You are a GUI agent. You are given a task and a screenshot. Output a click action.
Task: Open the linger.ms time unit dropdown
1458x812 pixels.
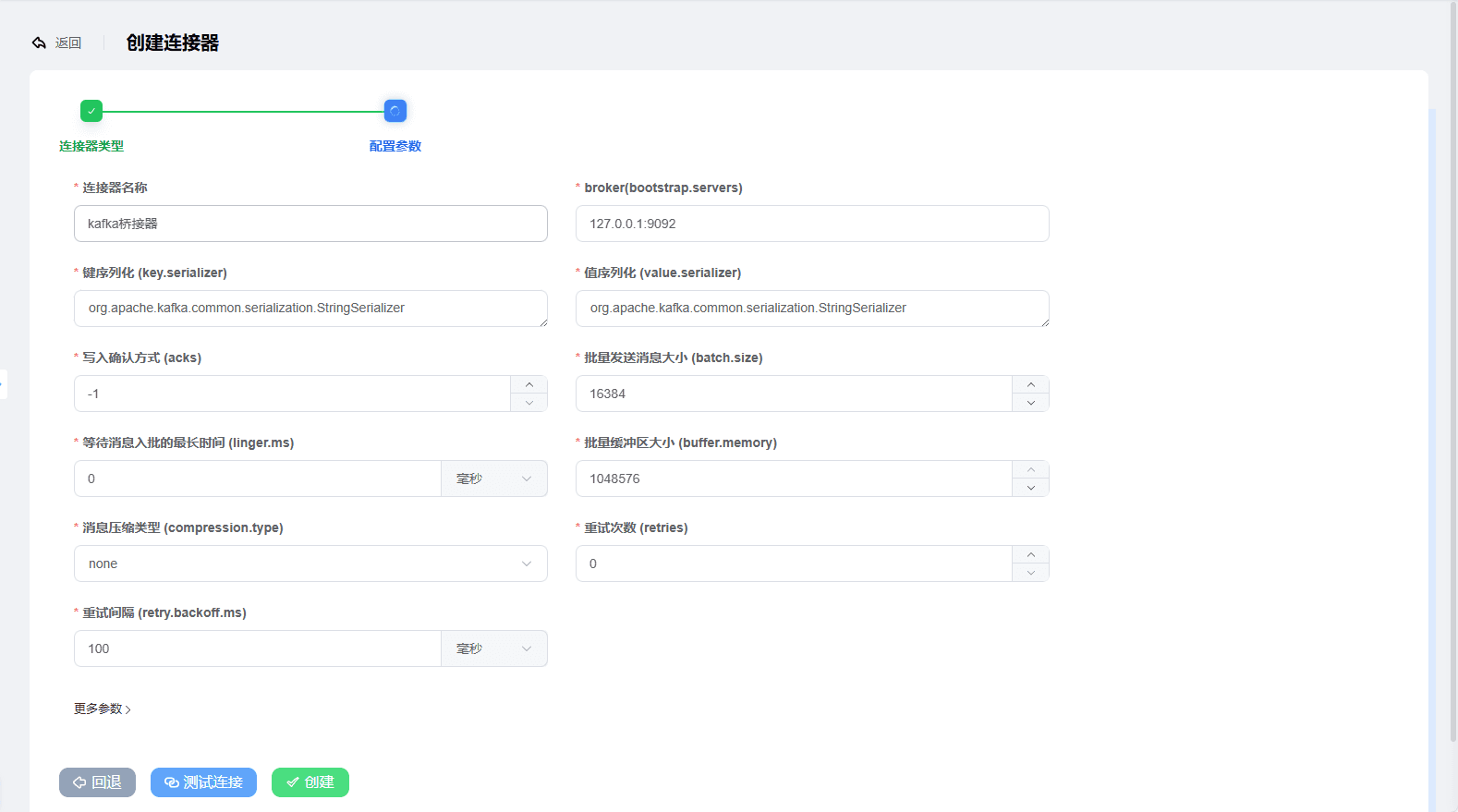point(494,479)
